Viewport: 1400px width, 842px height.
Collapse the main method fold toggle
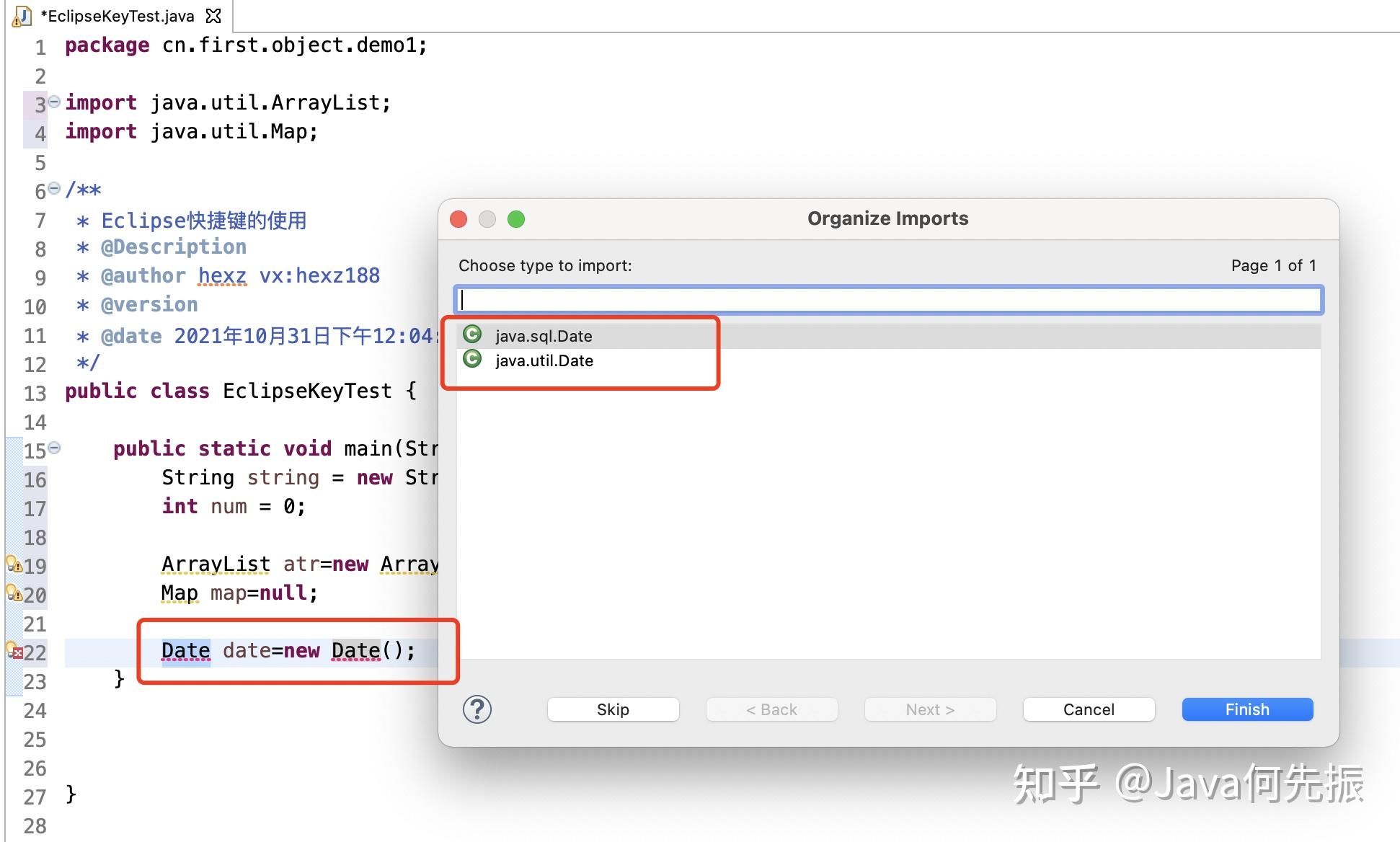(54, 448)
